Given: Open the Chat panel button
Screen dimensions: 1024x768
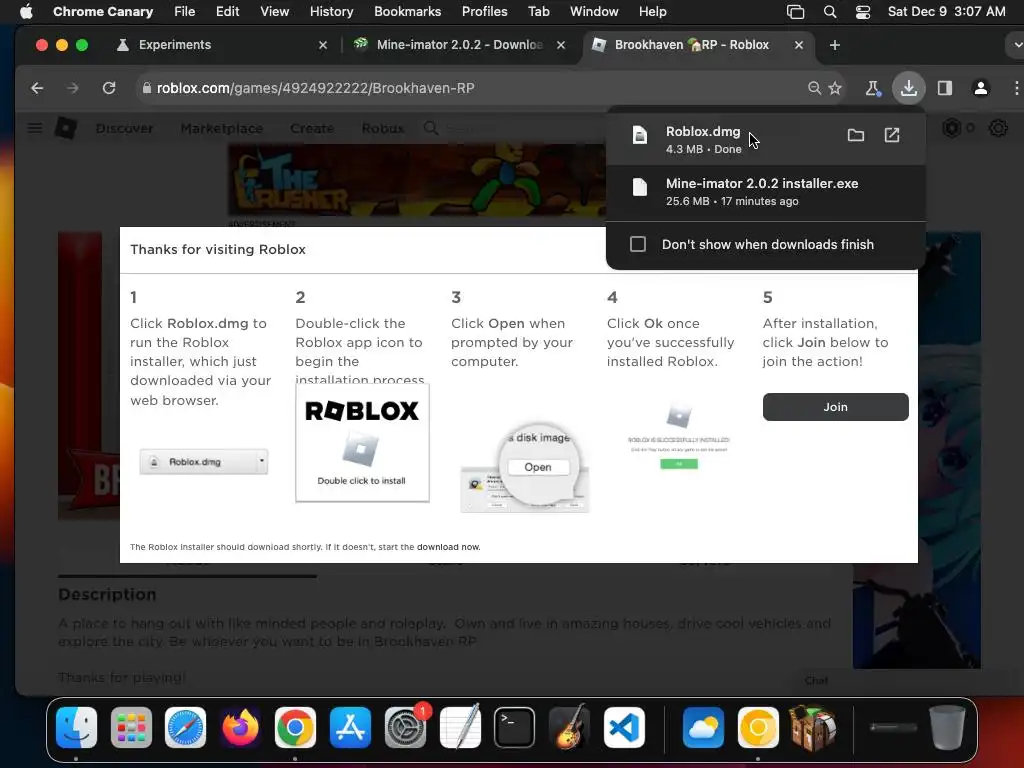Looking at the screenshot, I should coord(816,680).
